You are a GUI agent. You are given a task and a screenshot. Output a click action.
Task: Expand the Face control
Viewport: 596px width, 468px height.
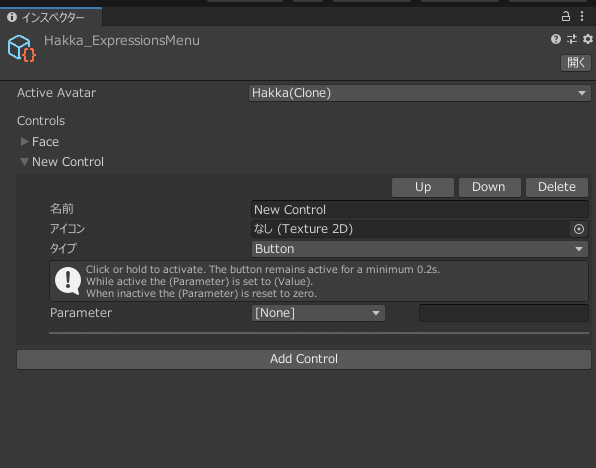pyautogui.click(x=25, y=142)
